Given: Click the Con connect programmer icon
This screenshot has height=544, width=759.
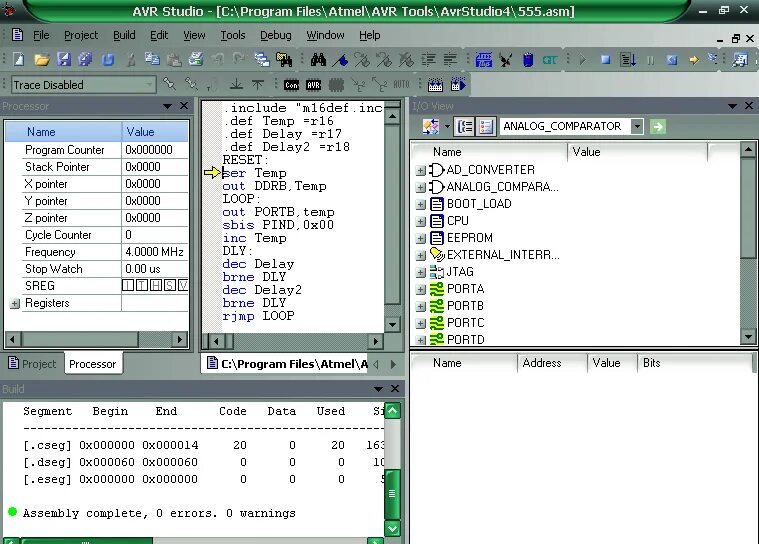Looking at the screenshot, I should (291, 85).
